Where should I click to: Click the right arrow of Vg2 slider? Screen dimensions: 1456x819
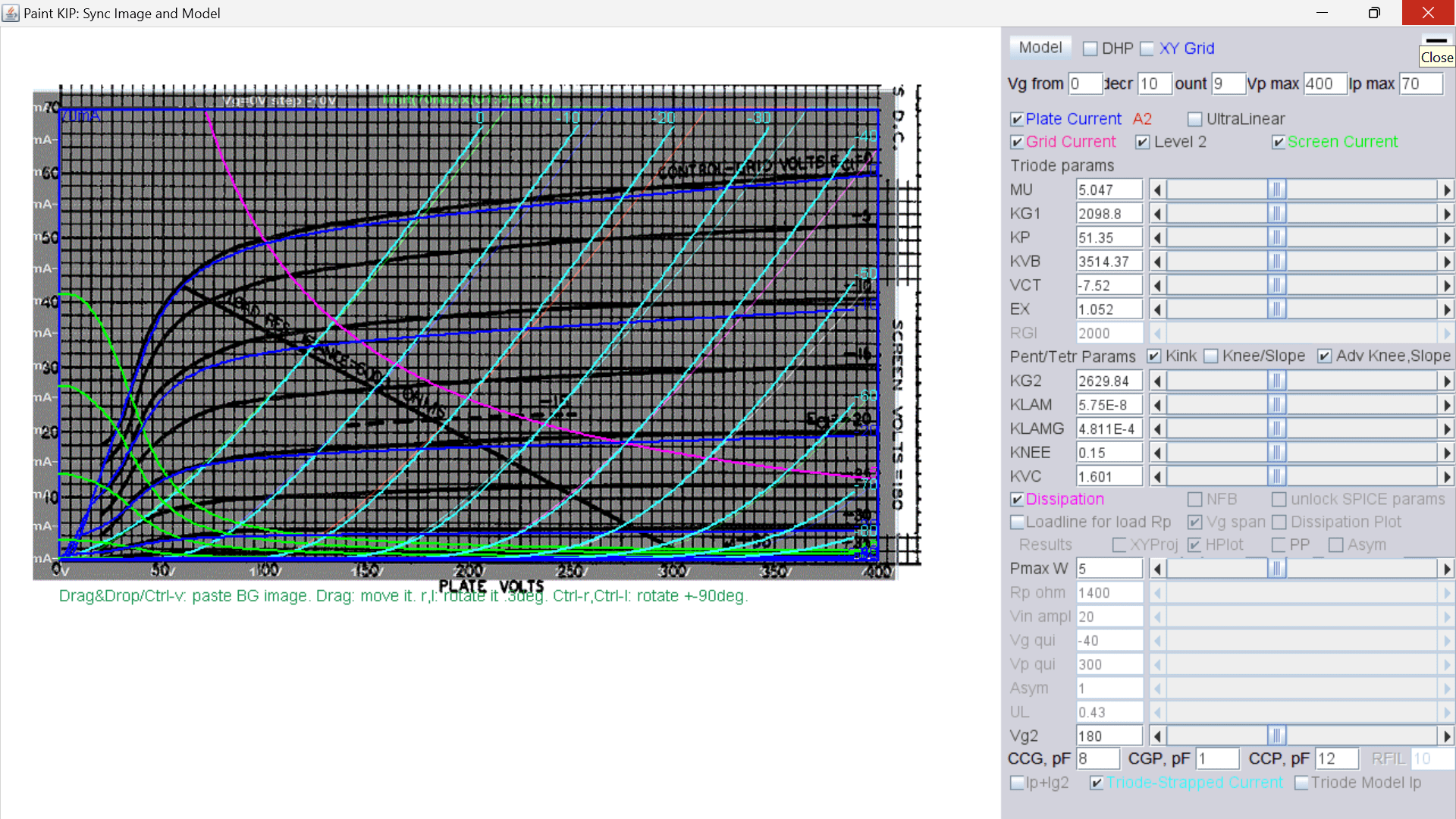coord(1446,736)
